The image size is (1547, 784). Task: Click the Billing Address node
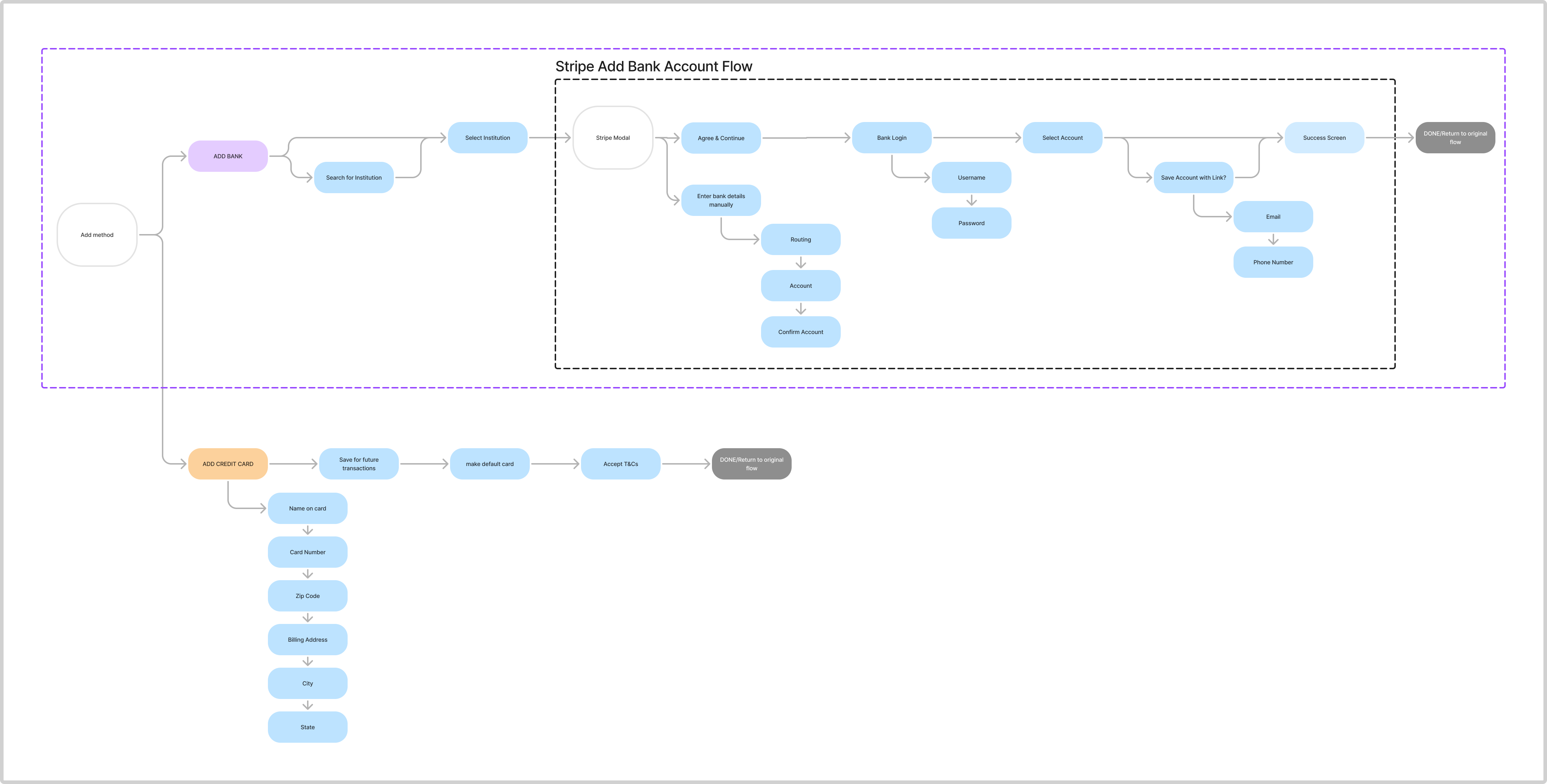[307, 640]
